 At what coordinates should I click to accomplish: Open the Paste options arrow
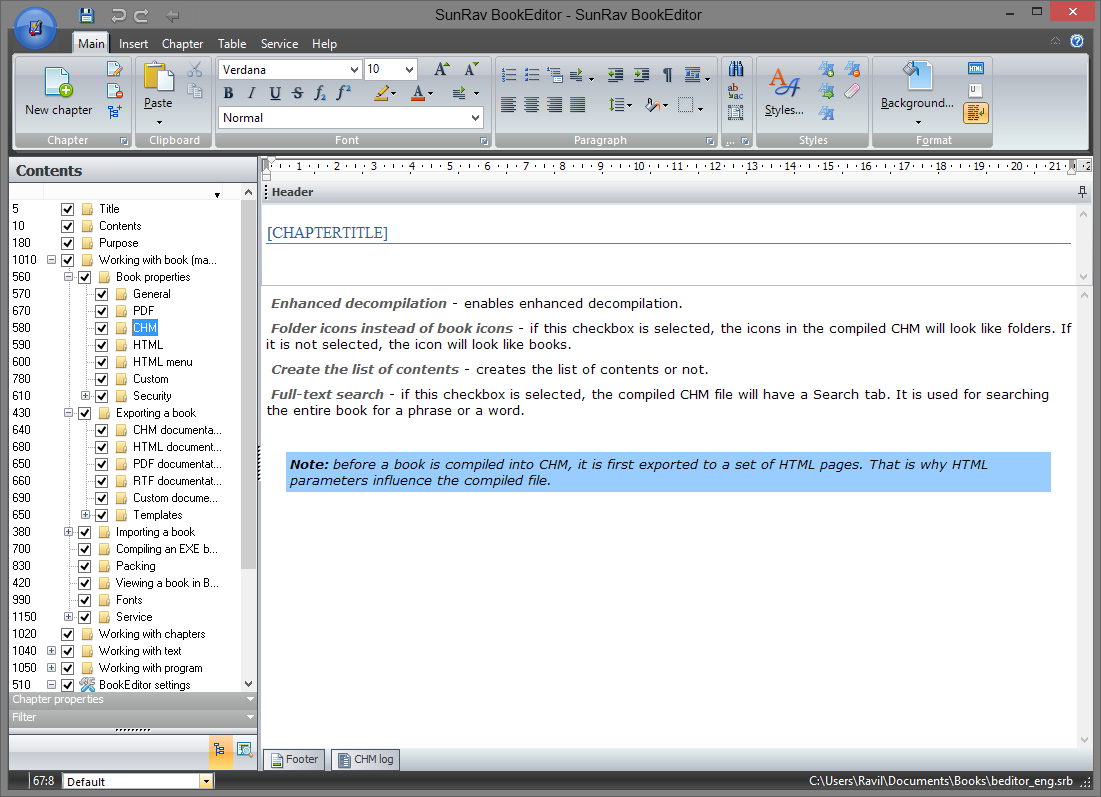[159, 122]
